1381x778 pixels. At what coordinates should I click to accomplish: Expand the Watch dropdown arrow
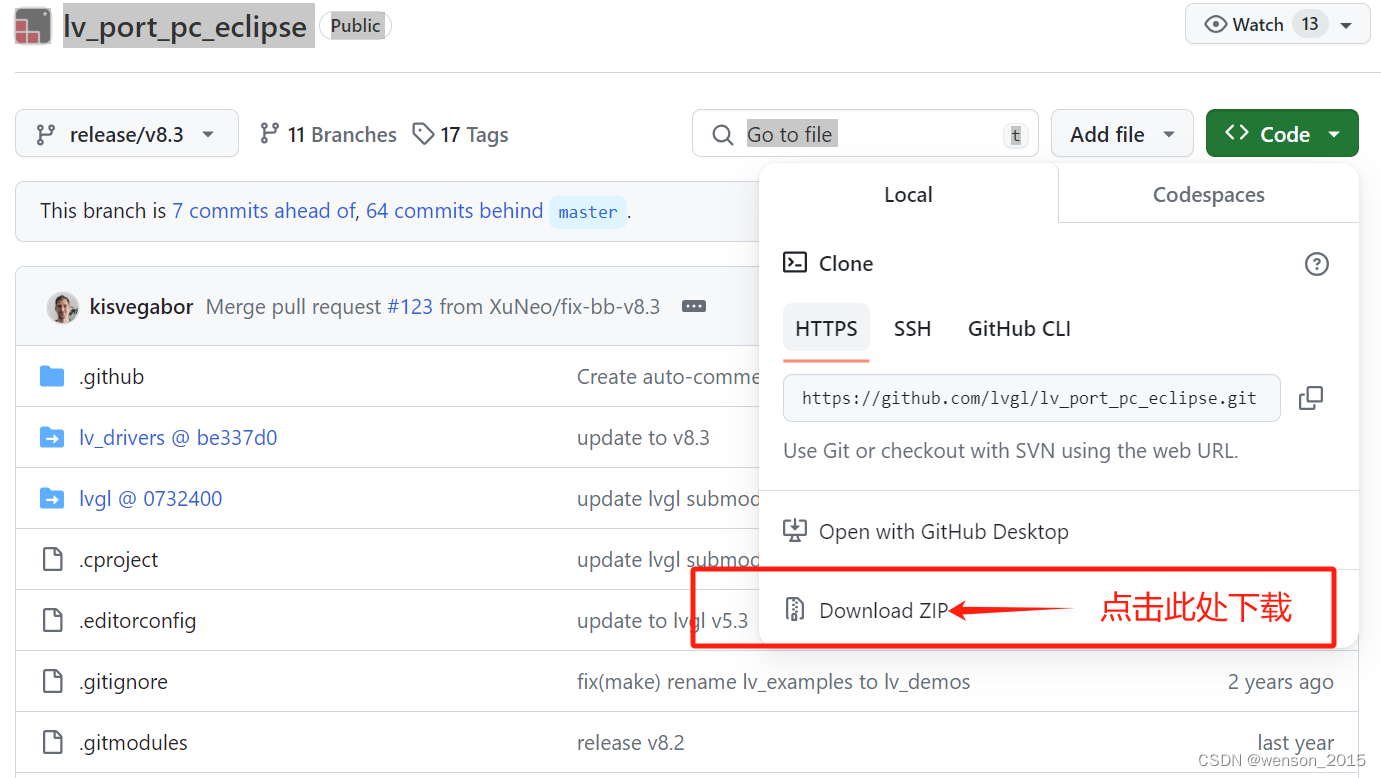(x=1347, y=25)
